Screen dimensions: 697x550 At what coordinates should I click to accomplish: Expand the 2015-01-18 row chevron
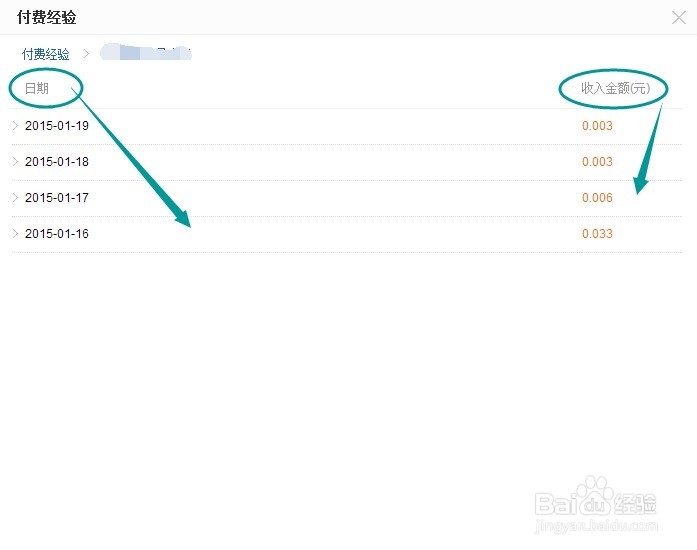click(x=15, y=162)
